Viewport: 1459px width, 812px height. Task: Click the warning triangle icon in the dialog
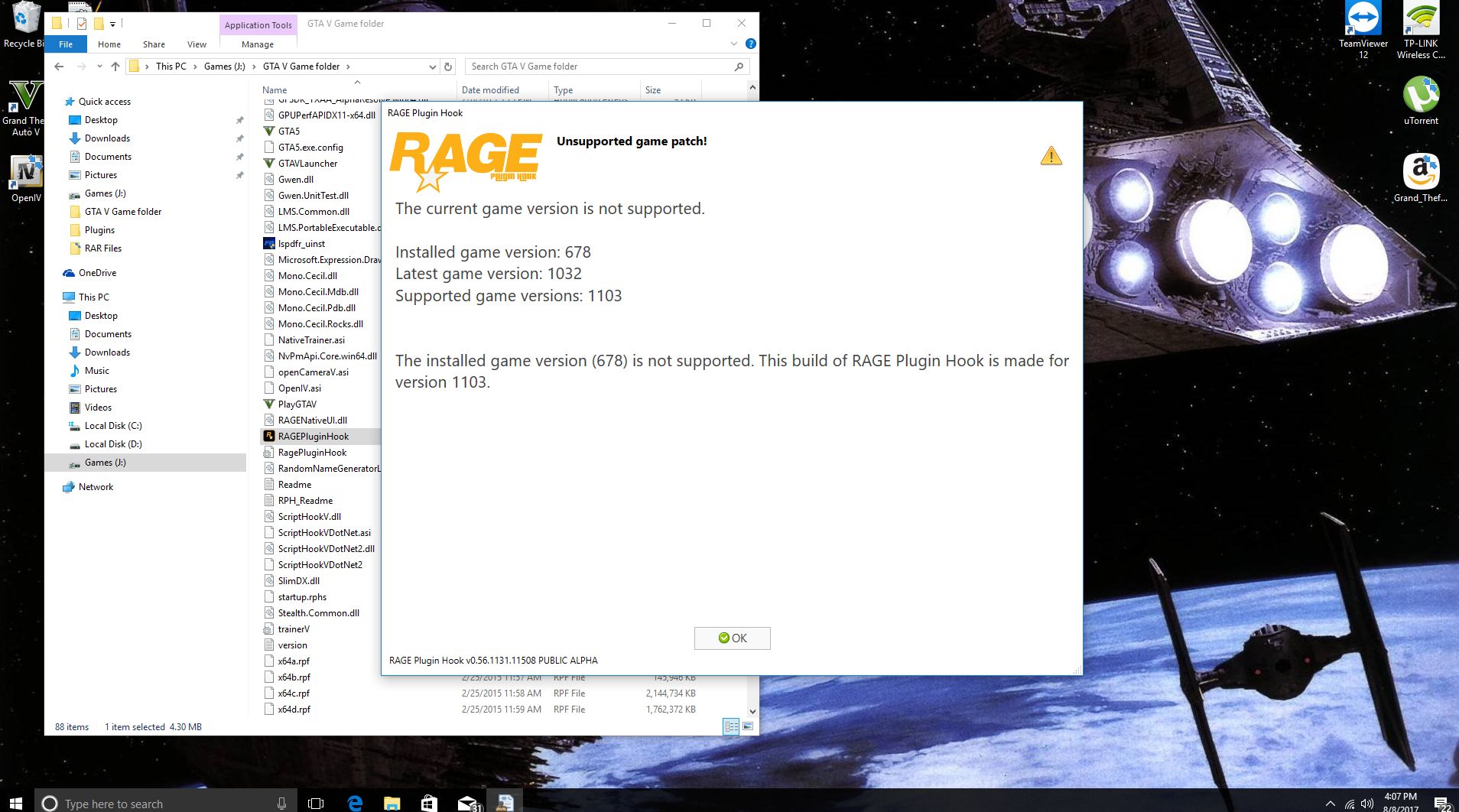[x=1051, y=156]
